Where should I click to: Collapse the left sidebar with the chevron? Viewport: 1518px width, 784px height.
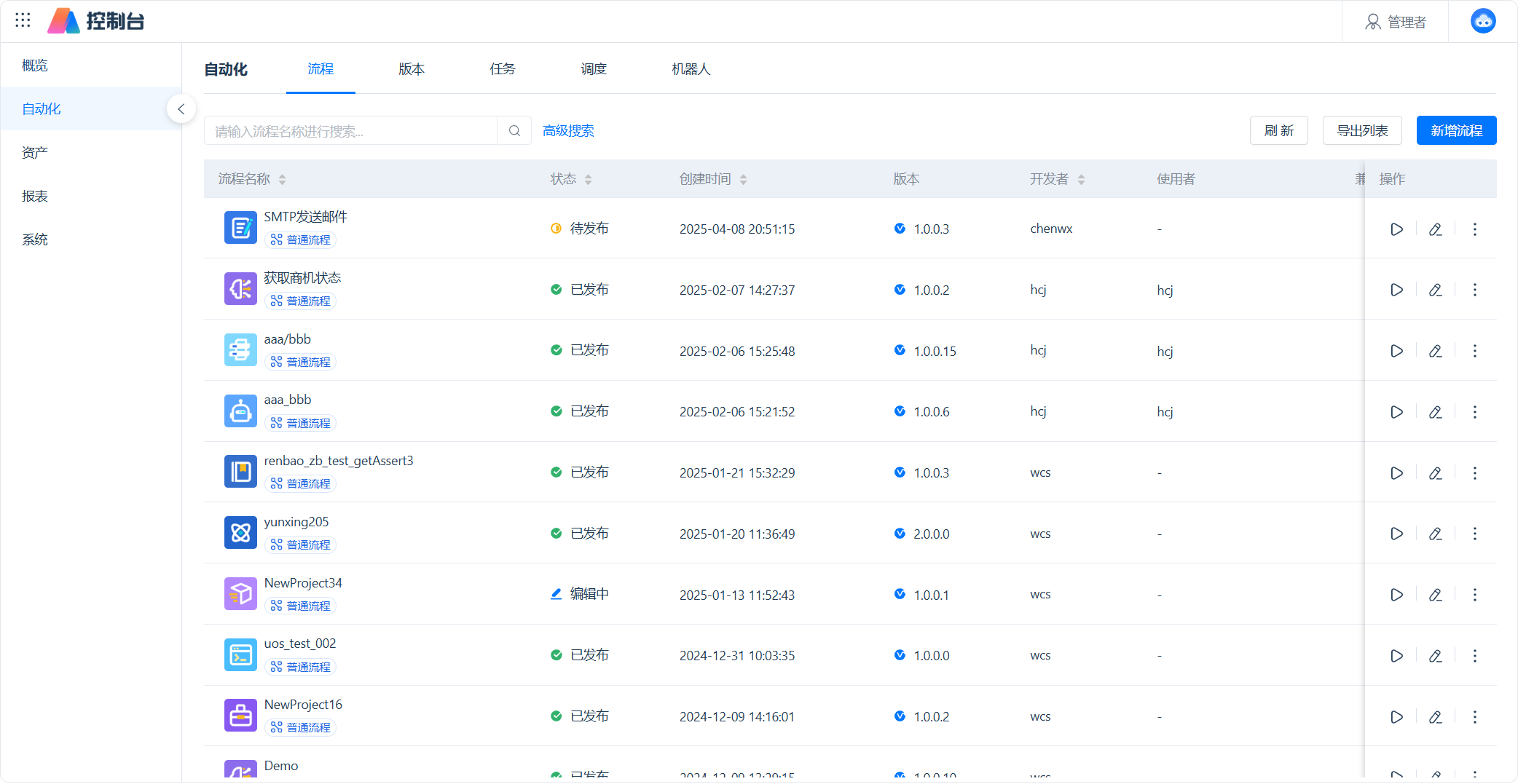(181, 109)
